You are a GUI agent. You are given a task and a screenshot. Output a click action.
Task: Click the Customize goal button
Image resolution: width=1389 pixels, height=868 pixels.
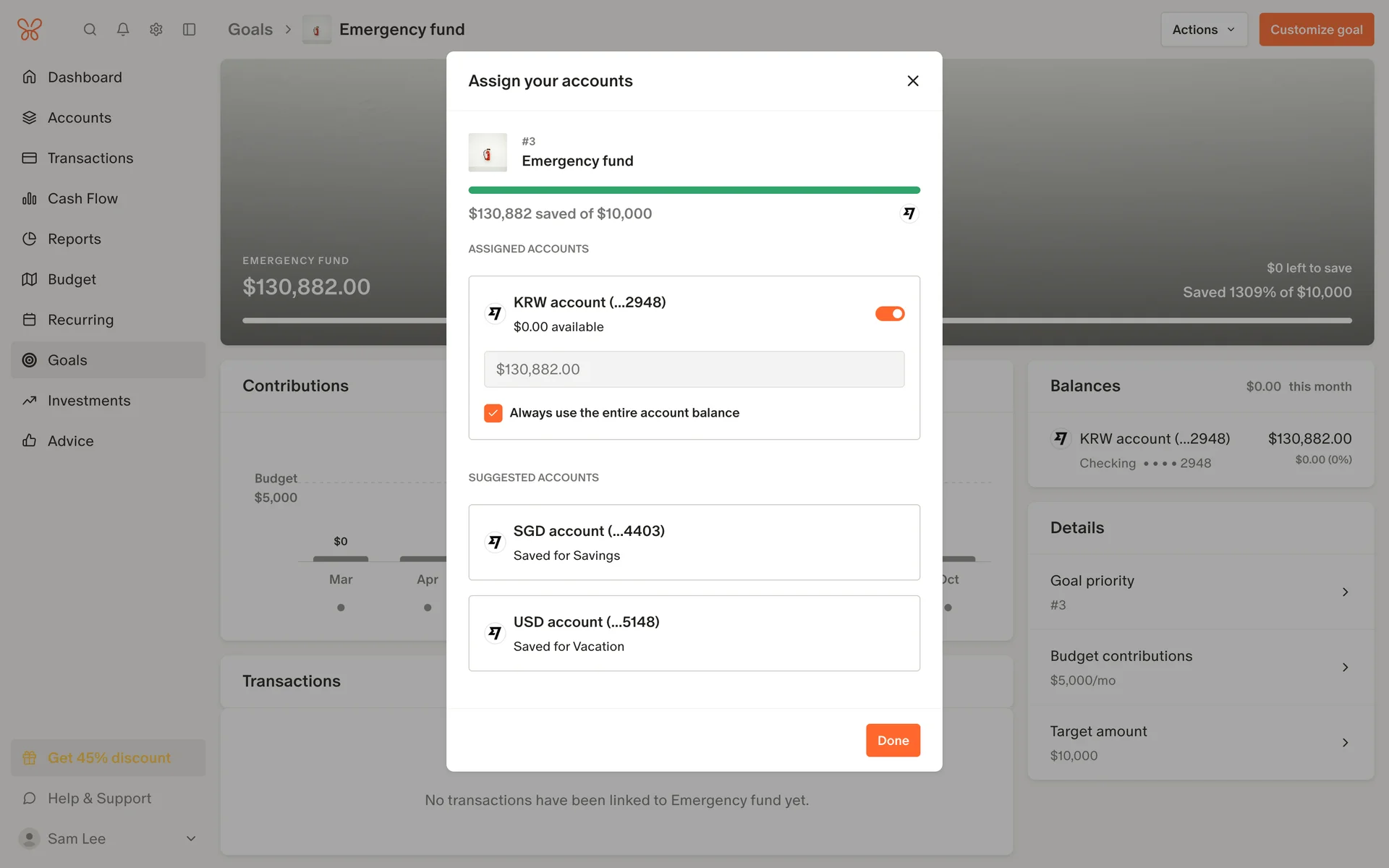coord(1316,30)
